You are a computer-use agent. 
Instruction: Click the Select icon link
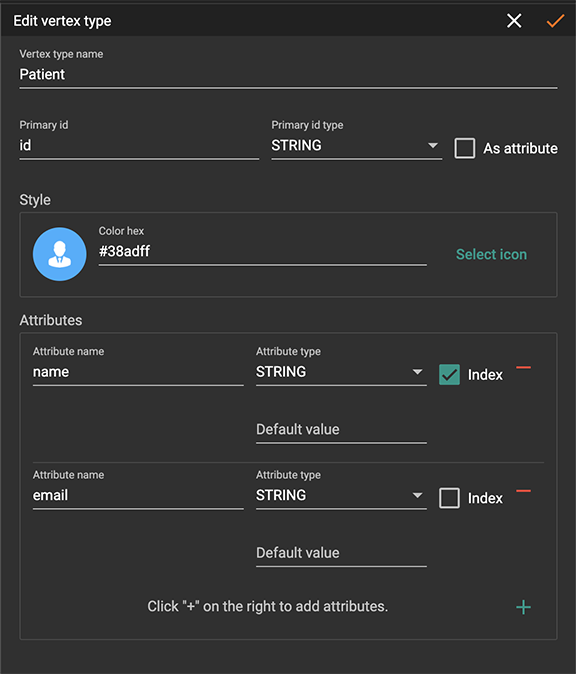(491, 254)
